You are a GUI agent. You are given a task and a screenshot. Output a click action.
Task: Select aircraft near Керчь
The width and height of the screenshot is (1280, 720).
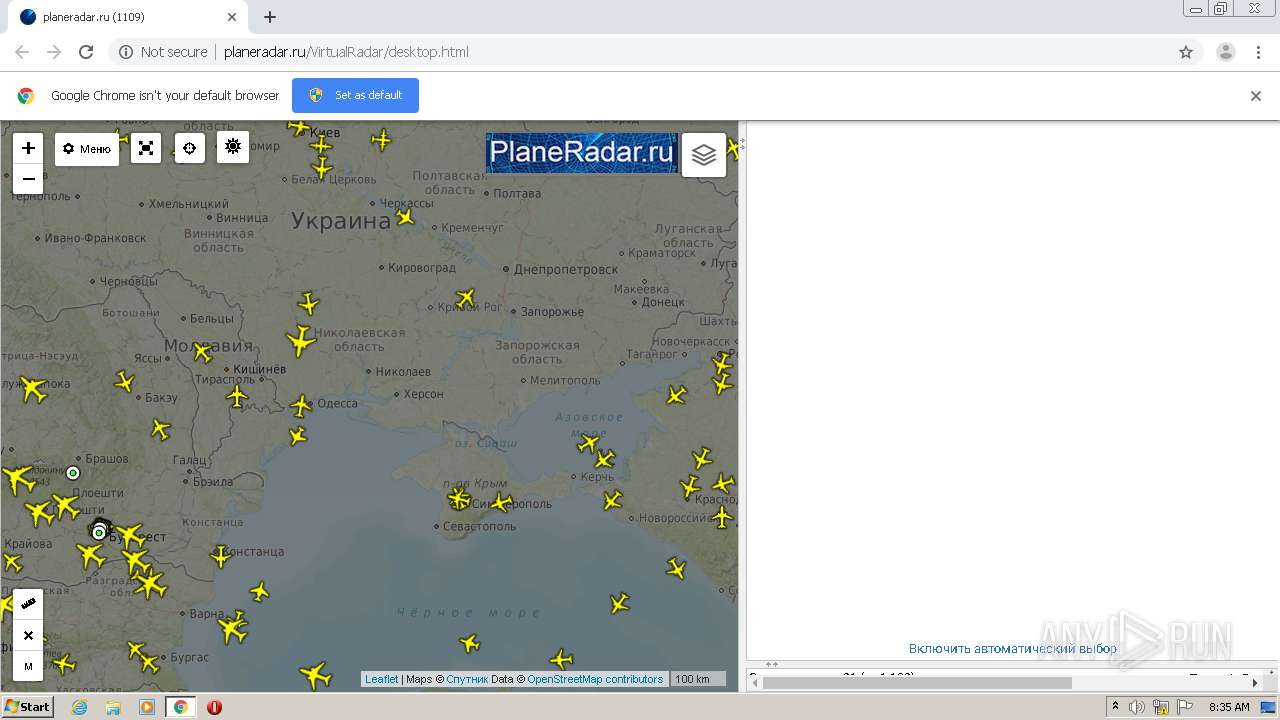pyautogui.click(x=604, y=459)
